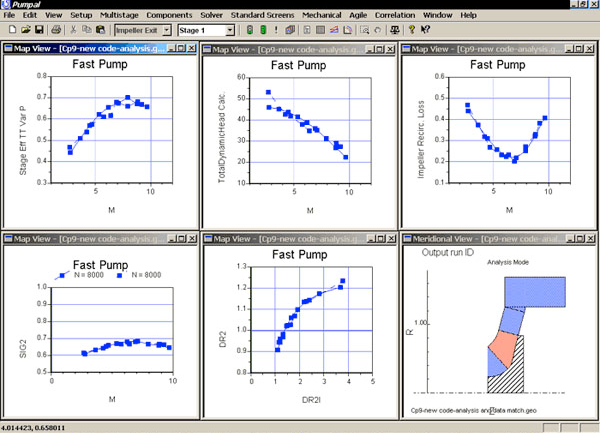Save with the floppy disk icon
The width and height of the screenshot is (600, 433).
click(39, 30)
